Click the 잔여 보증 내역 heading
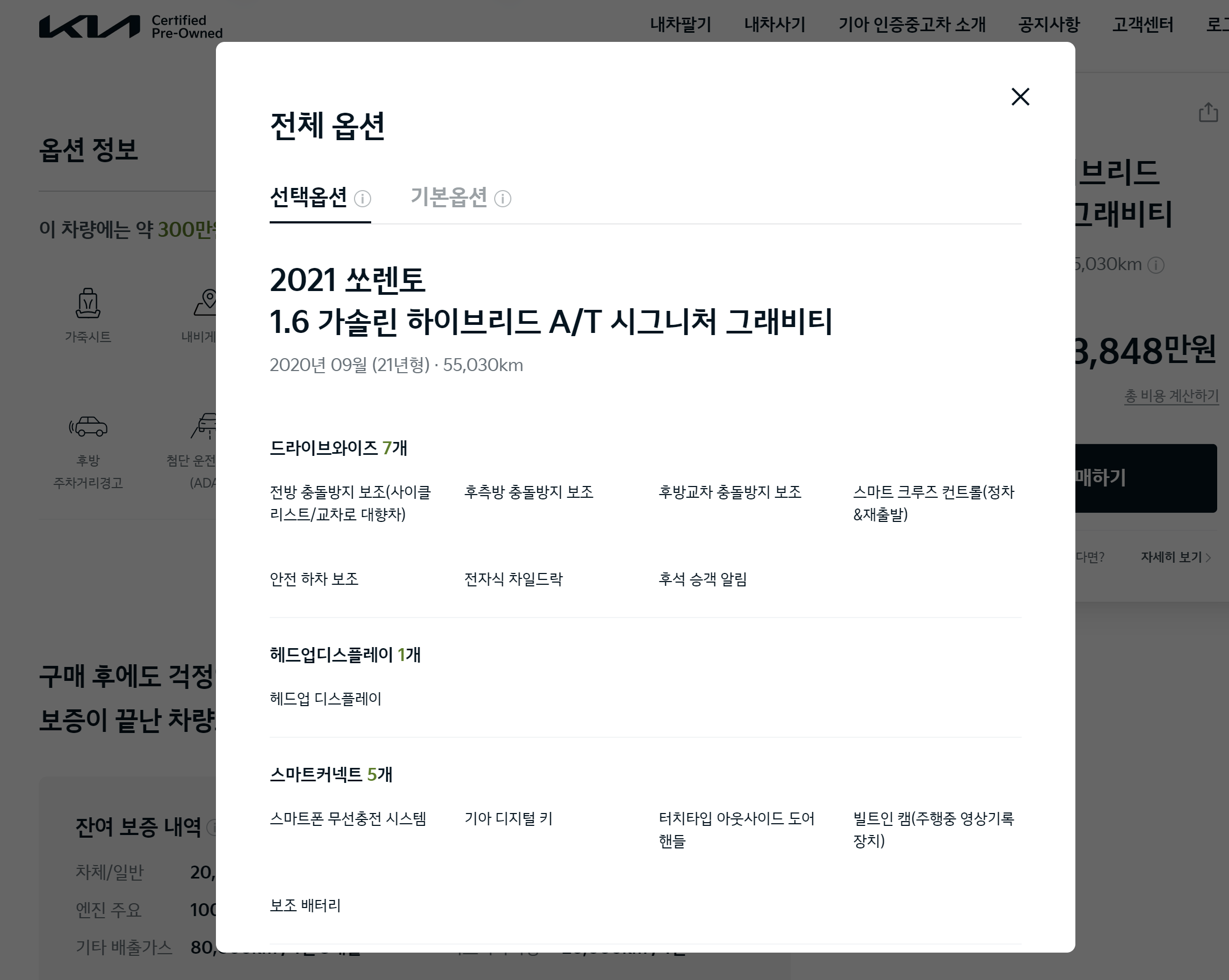Viewport: 1229px width, 980px height. click(x=139, y=827)
